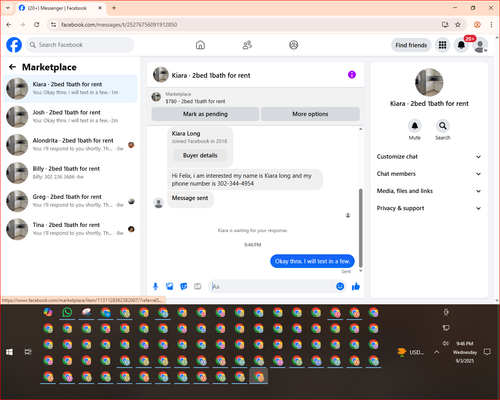Image resolution: width=500 pixels, height=400 pixels.
Task: Click message "Hi Felix, i am interested"
Action: point(245,180)
